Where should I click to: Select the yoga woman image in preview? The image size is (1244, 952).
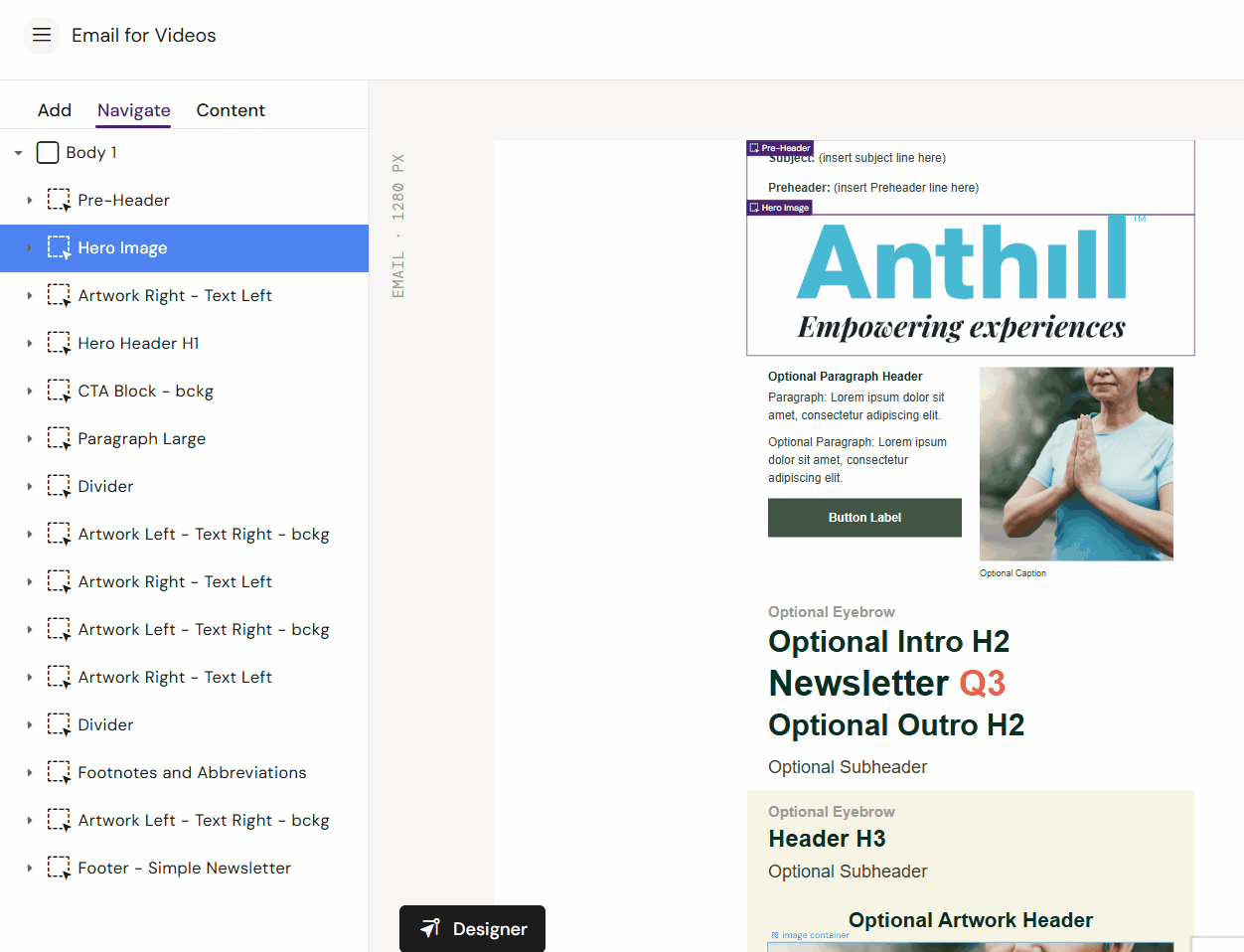click(x=1076, y=464)
